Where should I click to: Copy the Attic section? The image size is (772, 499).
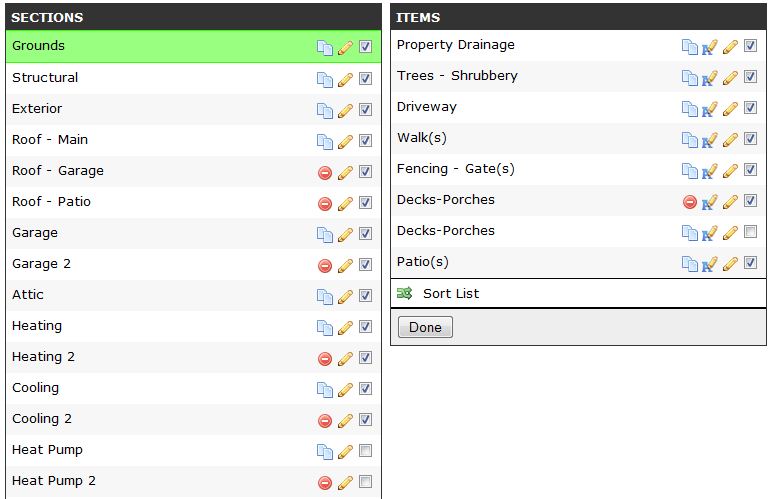(x=324, y=297)
